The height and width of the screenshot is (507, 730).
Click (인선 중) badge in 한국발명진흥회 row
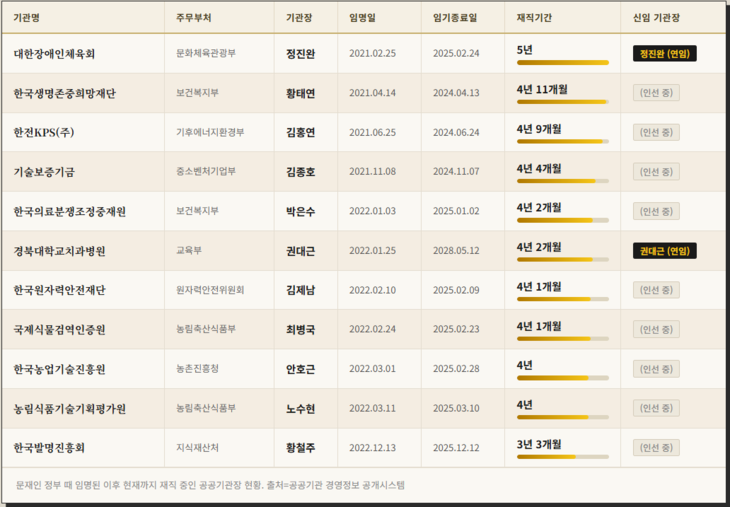click(x=656, y=447)
